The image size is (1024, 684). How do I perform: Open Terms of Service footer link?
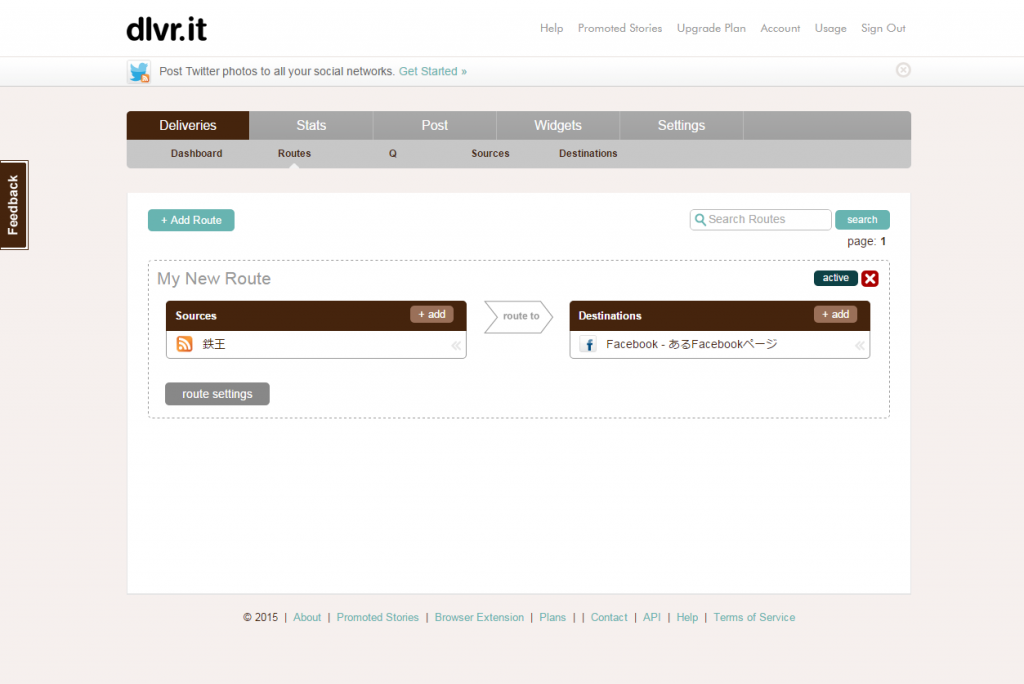[x=754, y=617]
